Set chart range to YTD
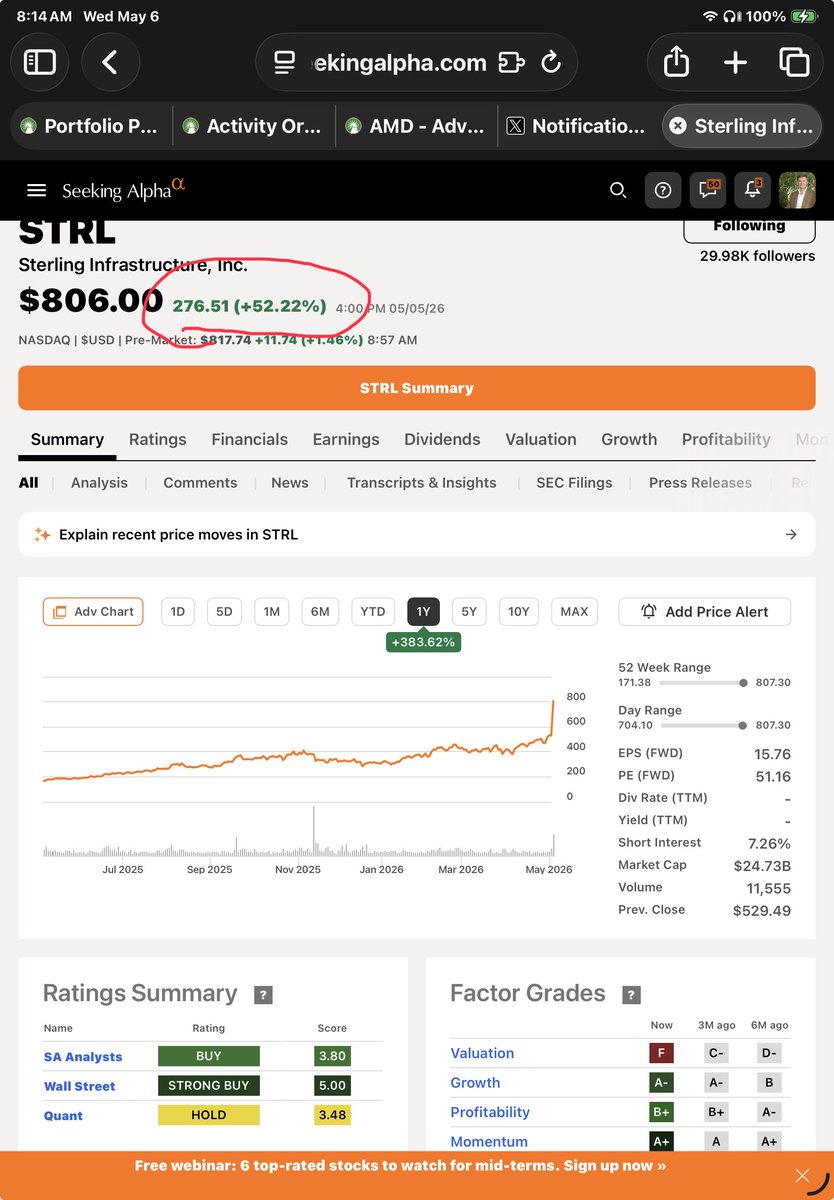The height and width of the screenshot is (1200, 834). [x=373, y=612]
